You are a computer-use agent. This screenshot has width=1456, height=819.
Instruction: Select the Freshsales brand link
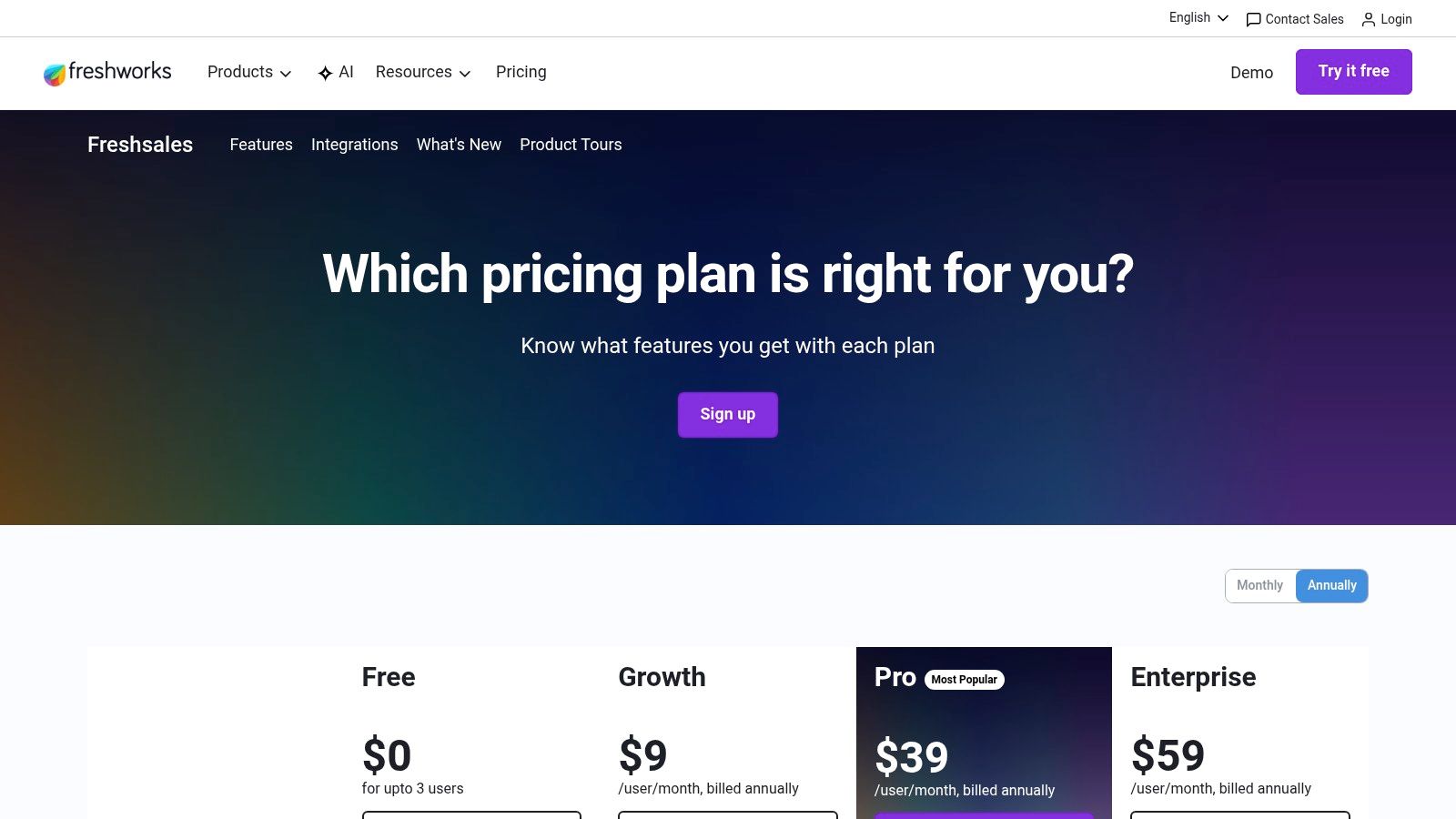pyautogui.click(x=140, y=145)
